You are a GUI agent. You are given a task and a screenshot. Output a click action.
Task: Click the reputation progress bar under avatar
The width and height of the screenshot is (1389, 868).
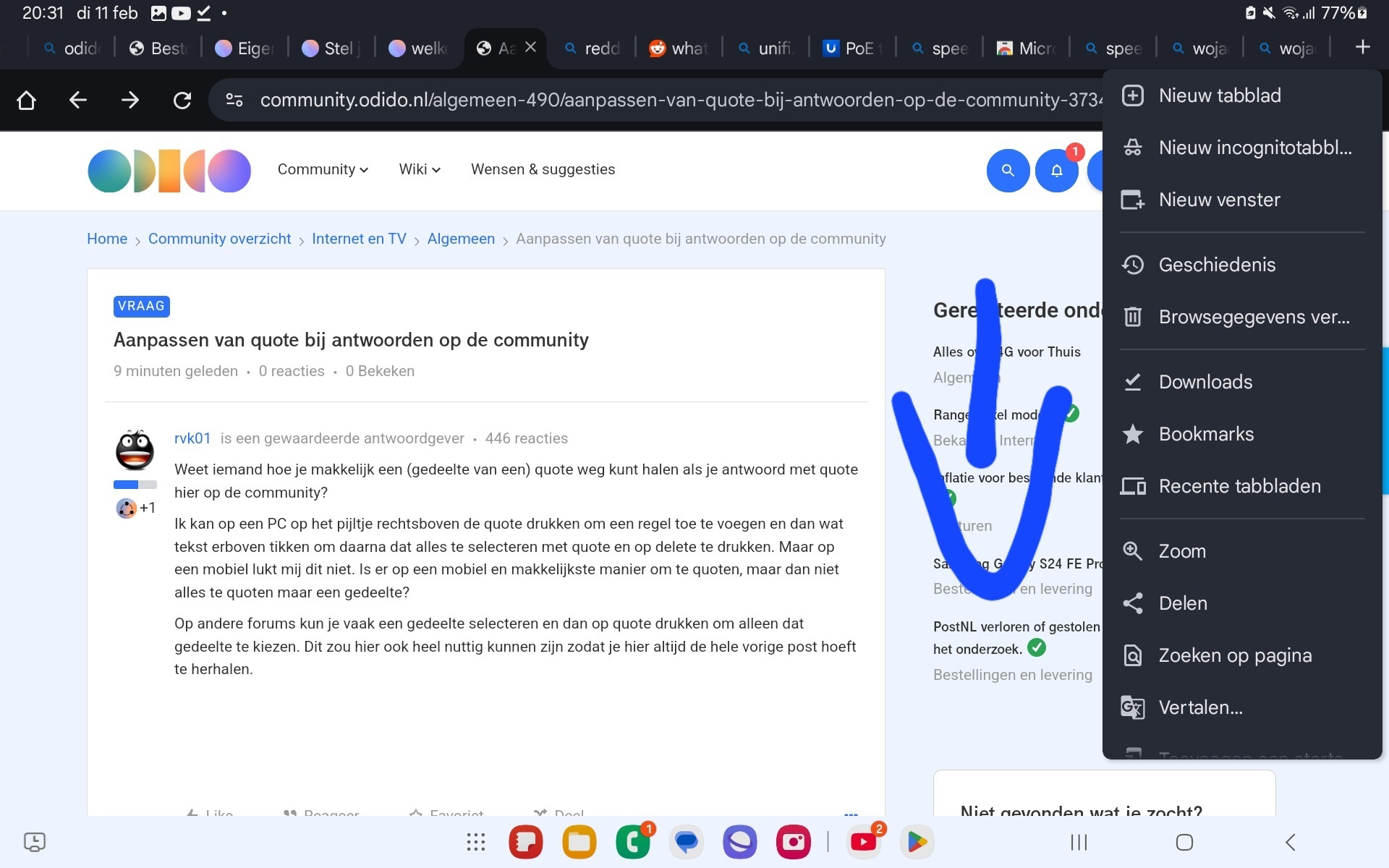(x=135, y=485)
